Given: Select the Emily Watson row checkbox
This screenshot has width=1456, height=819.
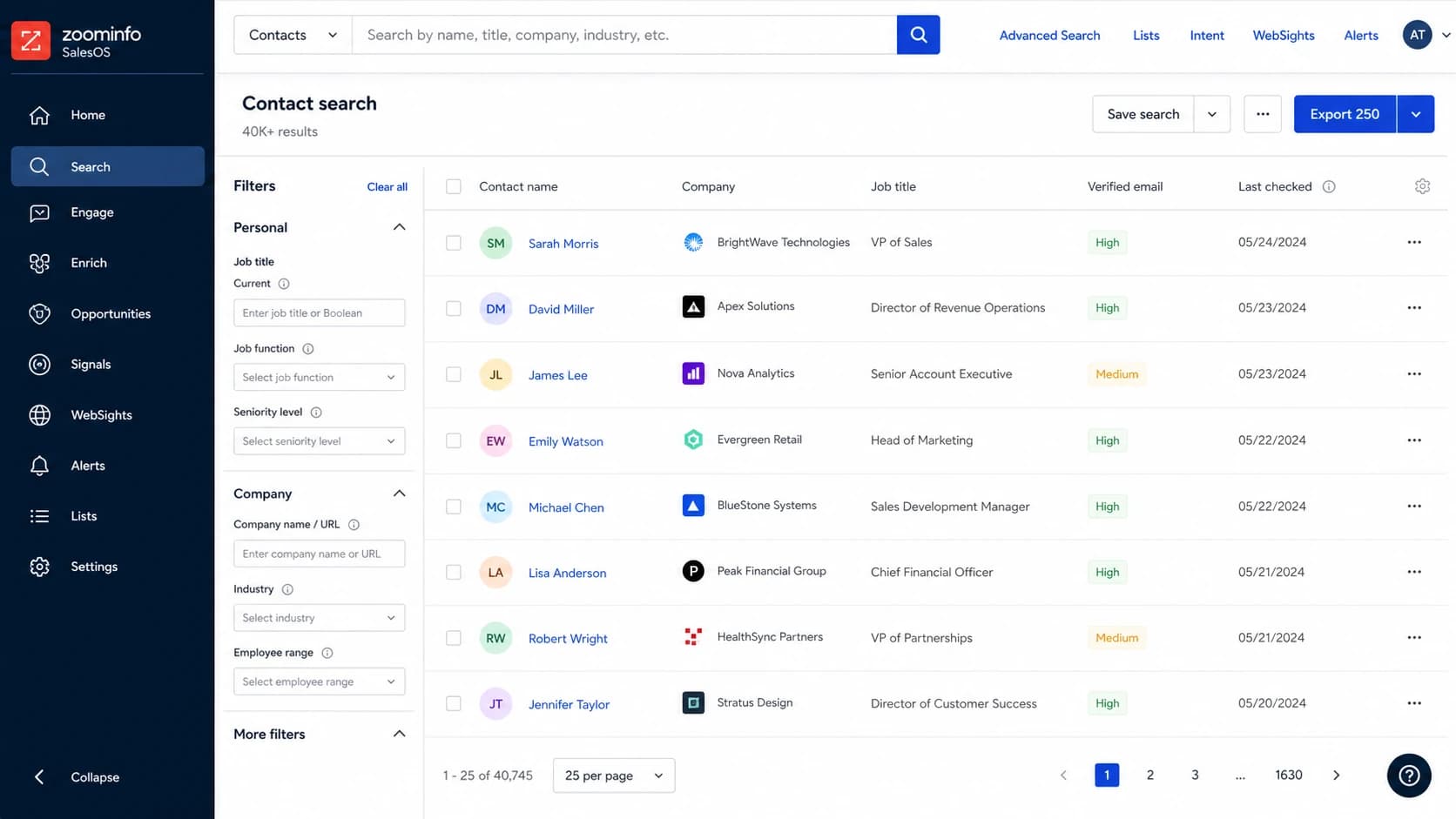Looking at the screenshot, I should click(454, 440).
